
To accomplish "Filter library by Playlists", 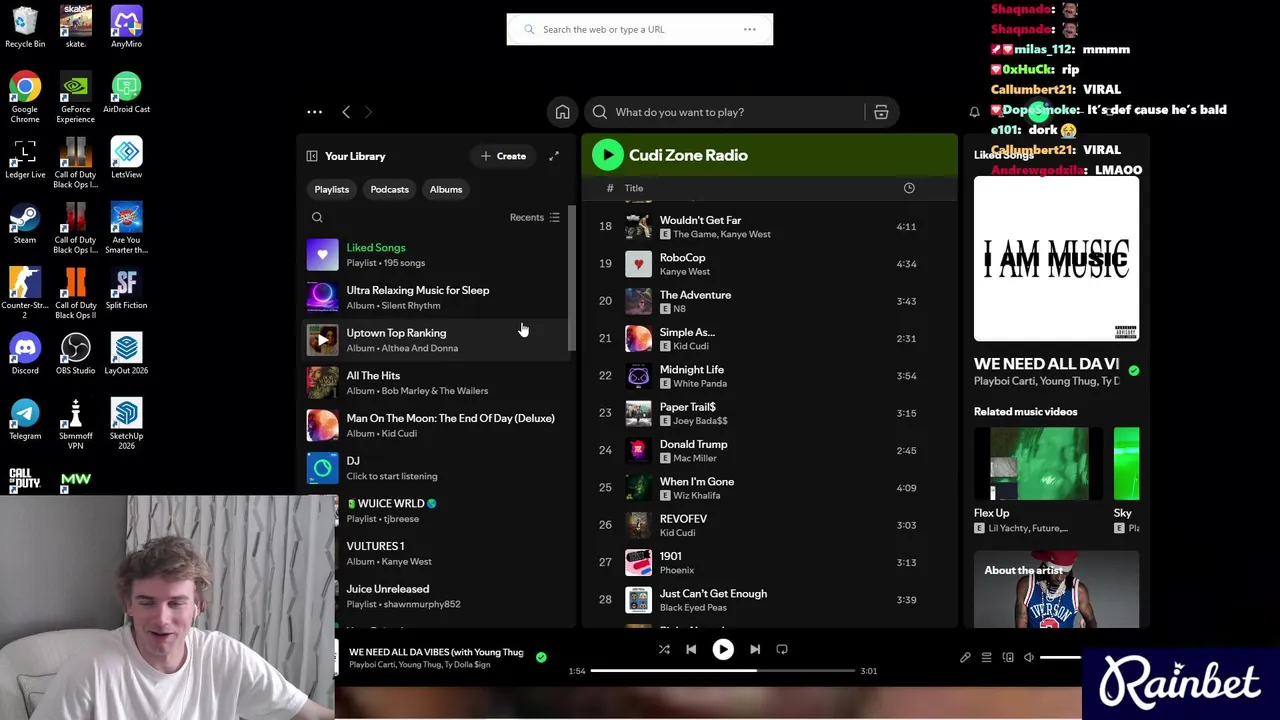I will coord(332,189).
